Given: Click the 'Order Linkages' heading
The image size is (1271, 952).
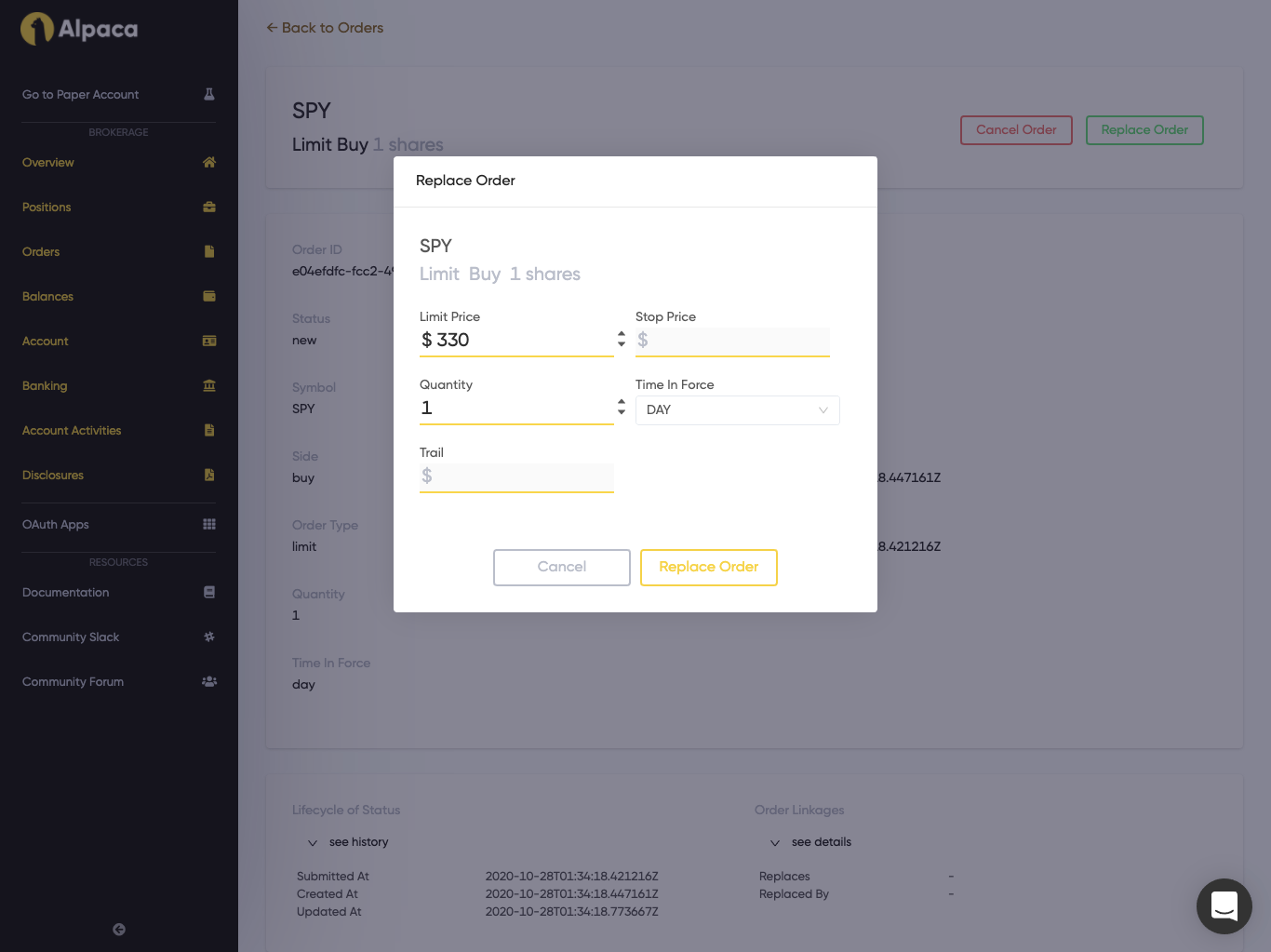Looking at the screenshot, I should tap(799, 811).
